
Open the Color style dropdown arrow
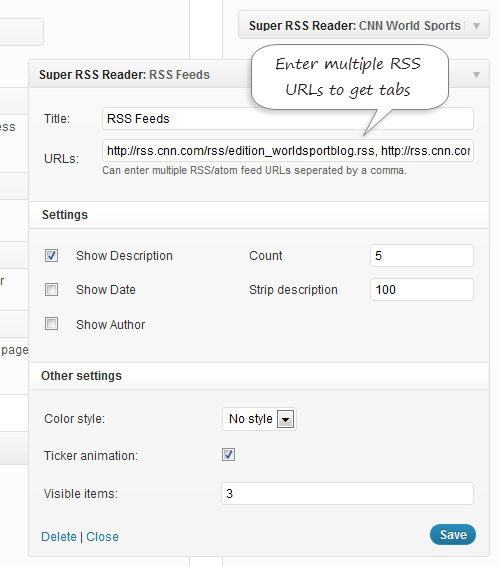(285, 419)
